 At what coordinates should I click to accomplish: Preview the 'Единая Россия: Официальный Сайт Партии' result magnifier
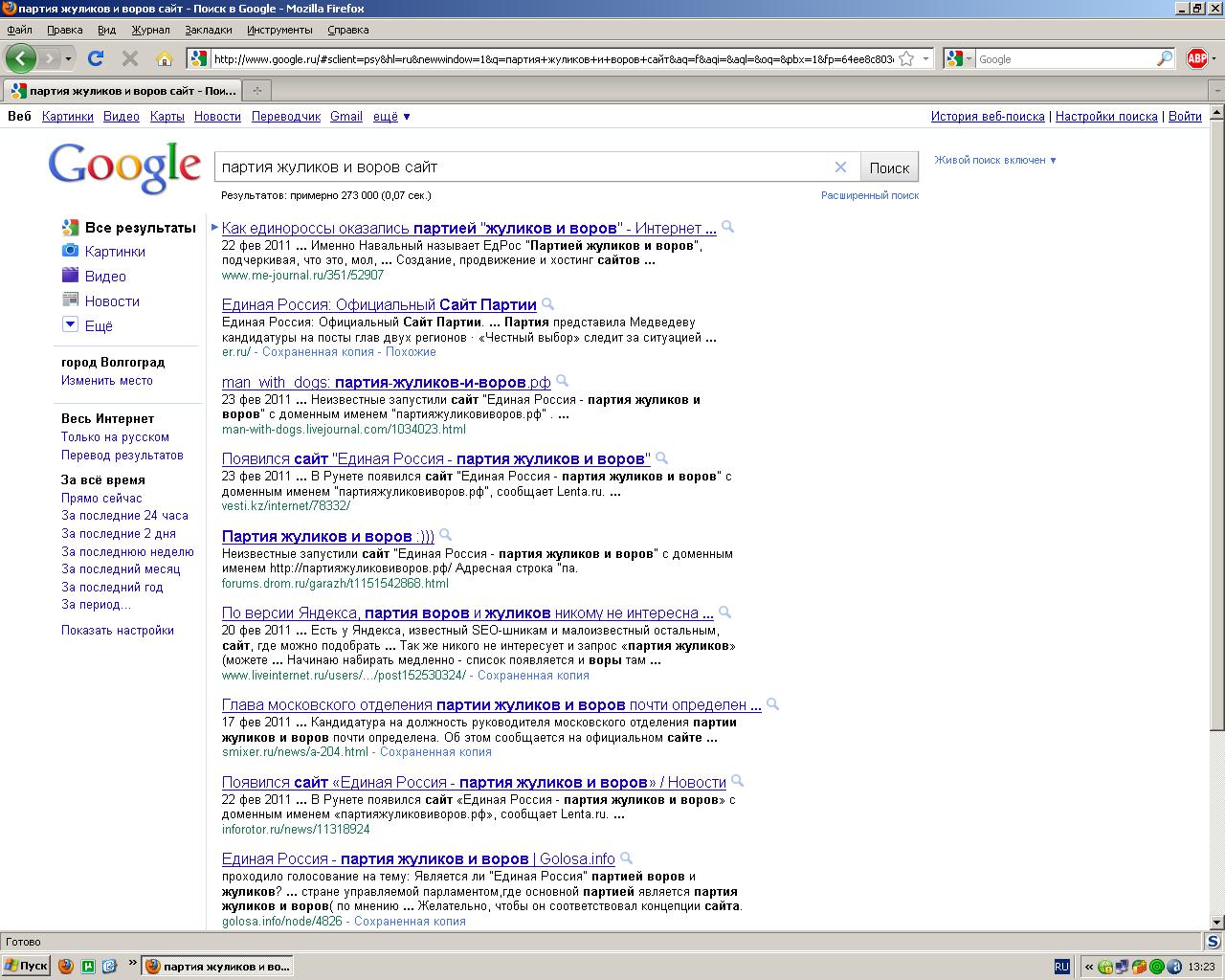point(548,304)
